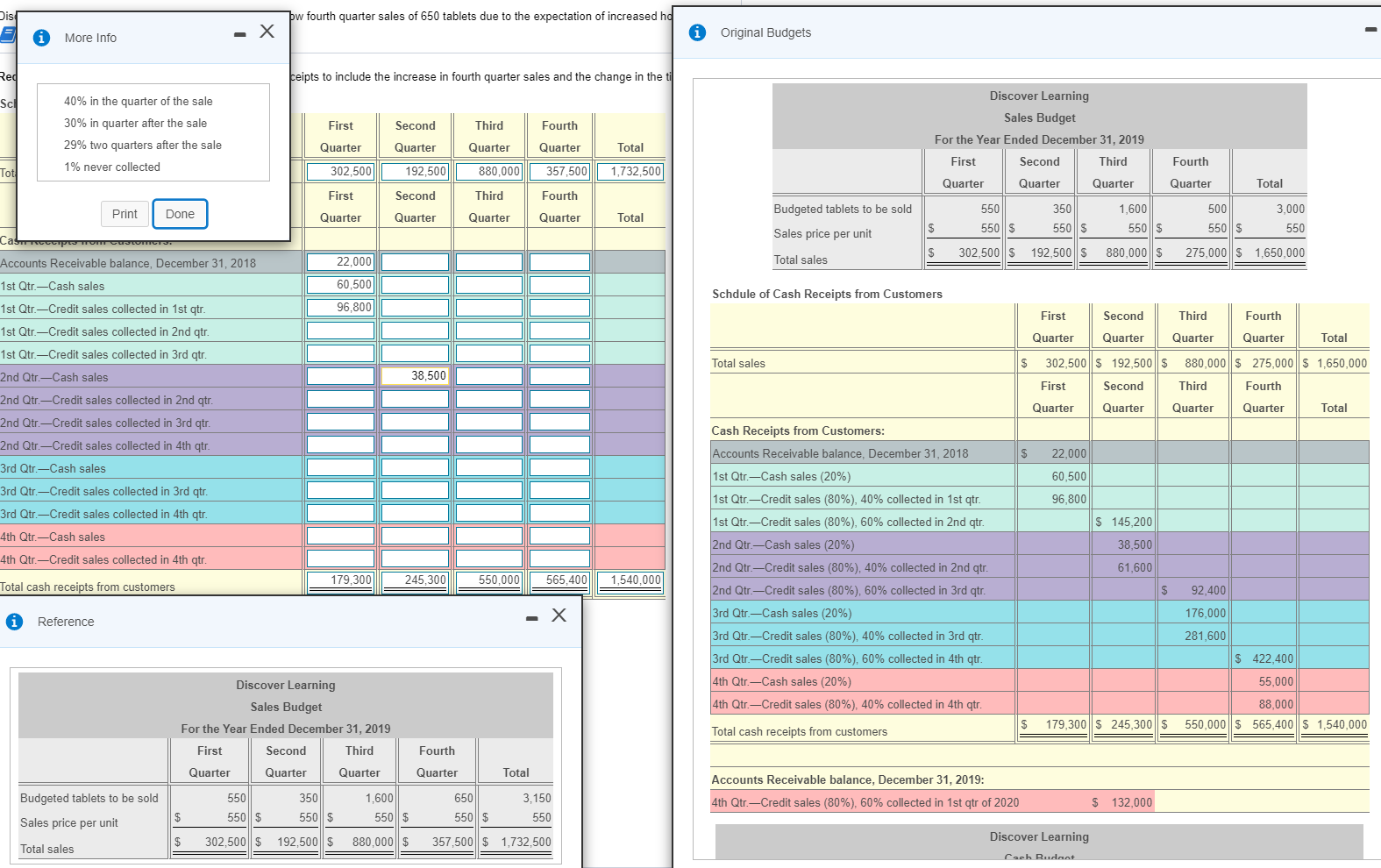Click first quarter field showing 96,800
This screenshot has width=1381, height=868.
(340, 307)
